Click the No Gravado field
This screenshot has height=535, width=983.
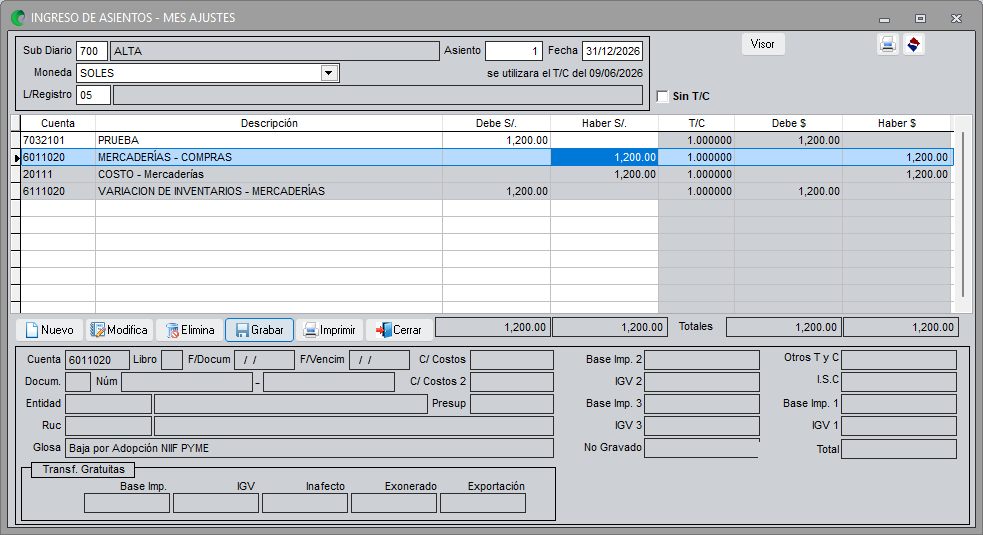click(702, 448)
